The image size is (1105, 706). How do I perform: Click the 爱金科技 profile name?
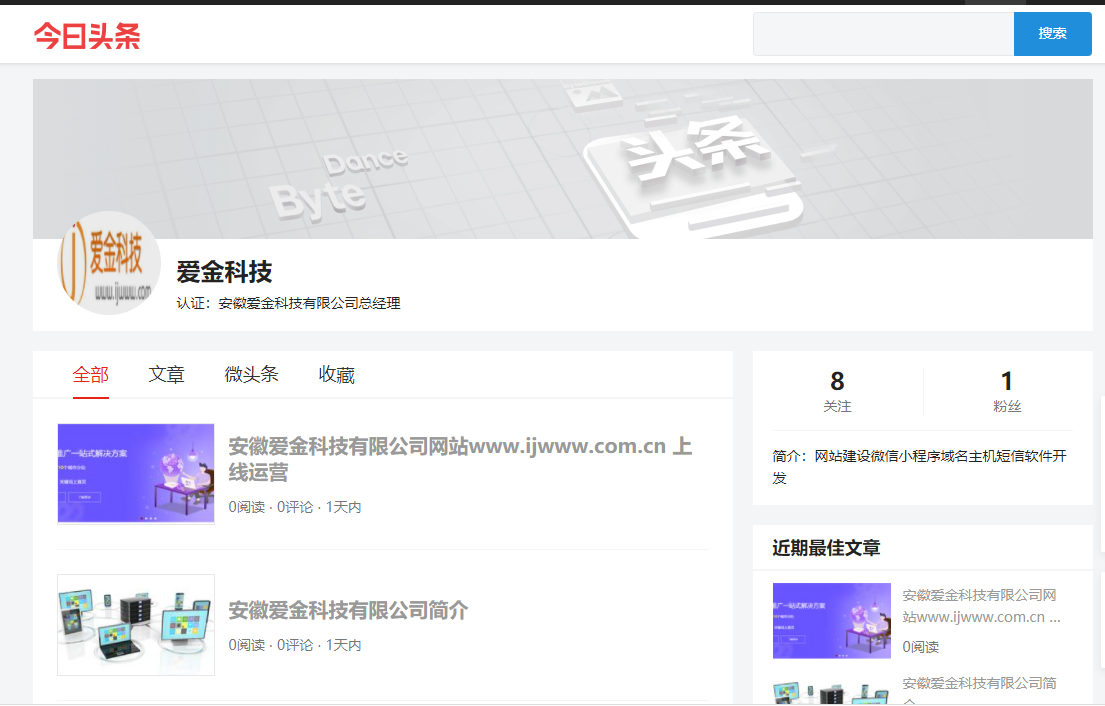click(224, 271)
